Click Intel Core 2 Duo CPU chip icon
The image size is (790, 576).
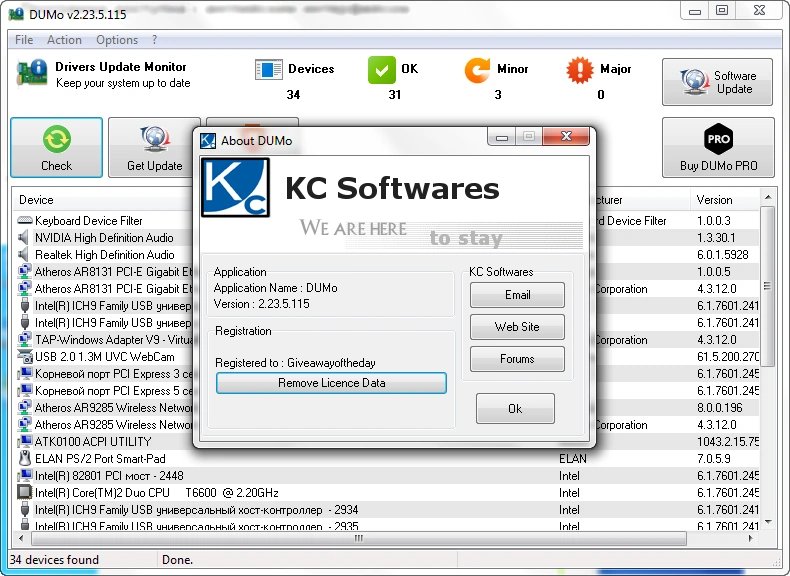tap(25, 492)
